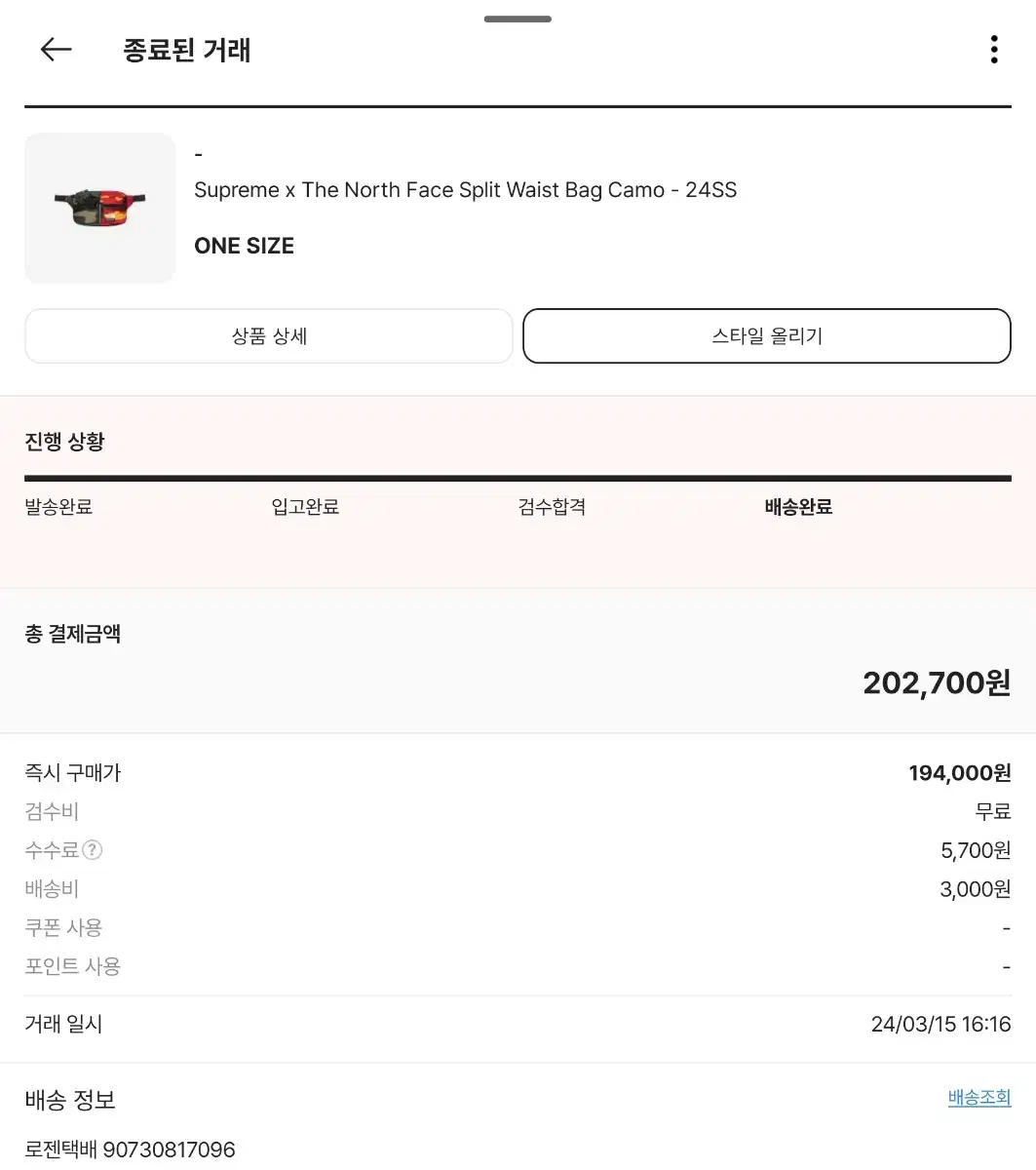Image resolution: width=1036 pixels, height=1170 pixels.
Task: Tap the back arrow icon
Action: pos(57,50)
